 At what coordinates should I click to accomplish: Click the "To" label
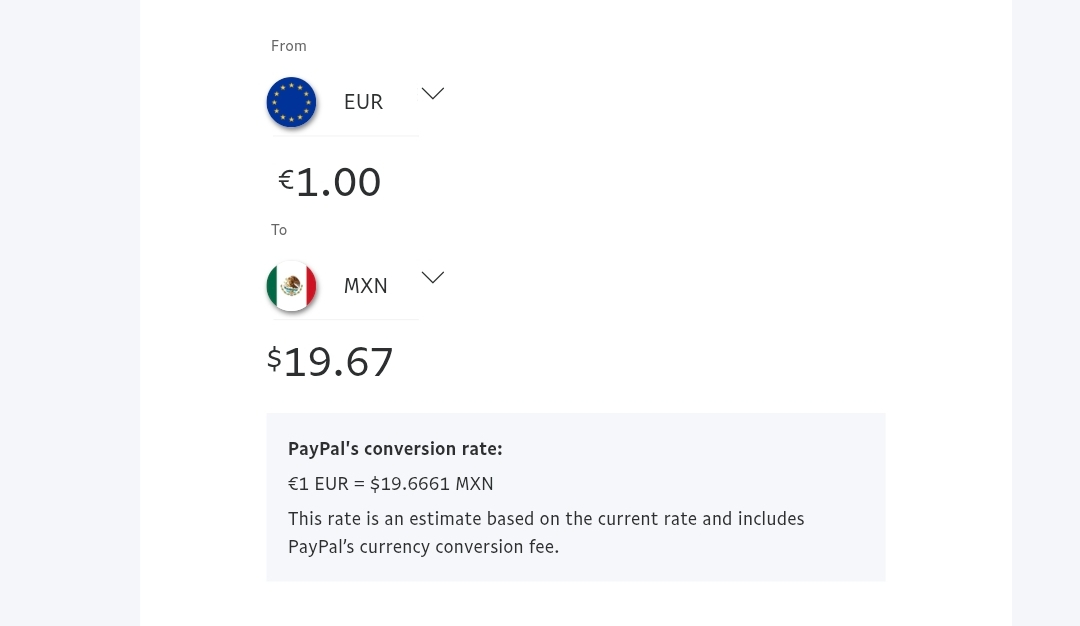(x=279, y=230)
